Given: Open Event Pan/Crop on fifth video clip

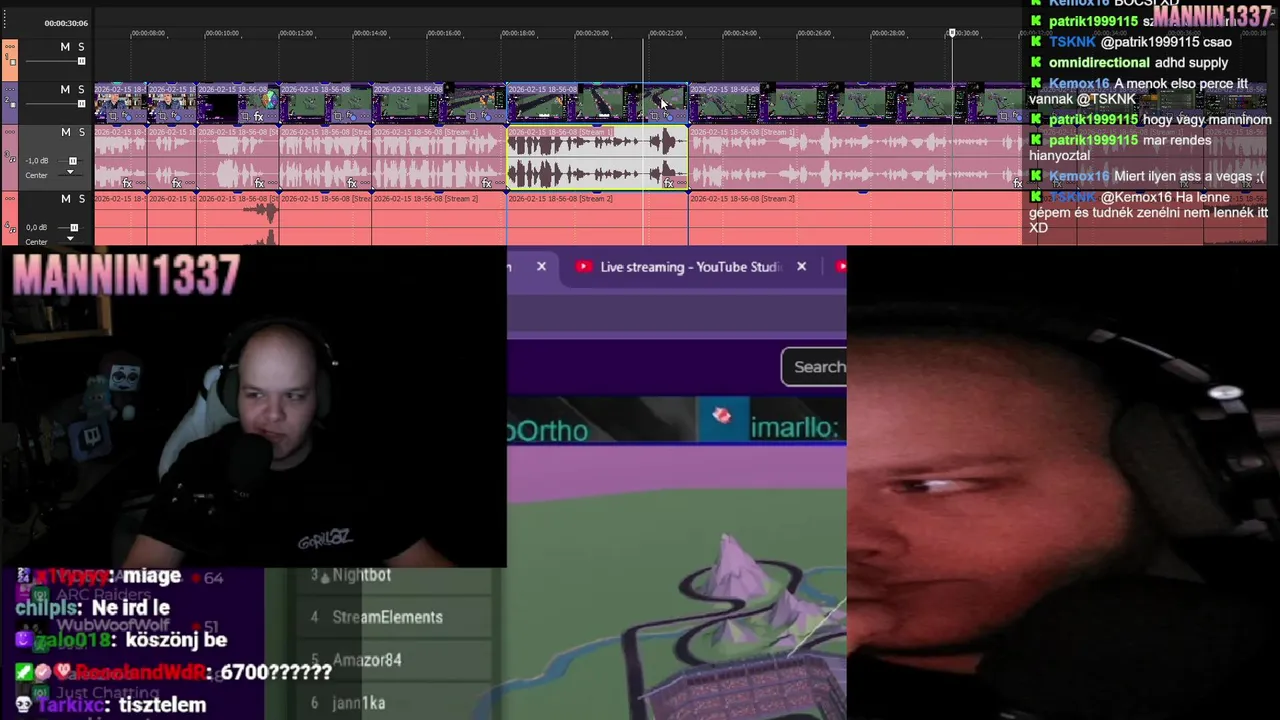Looking at the screenshot, I should point(471,116).
